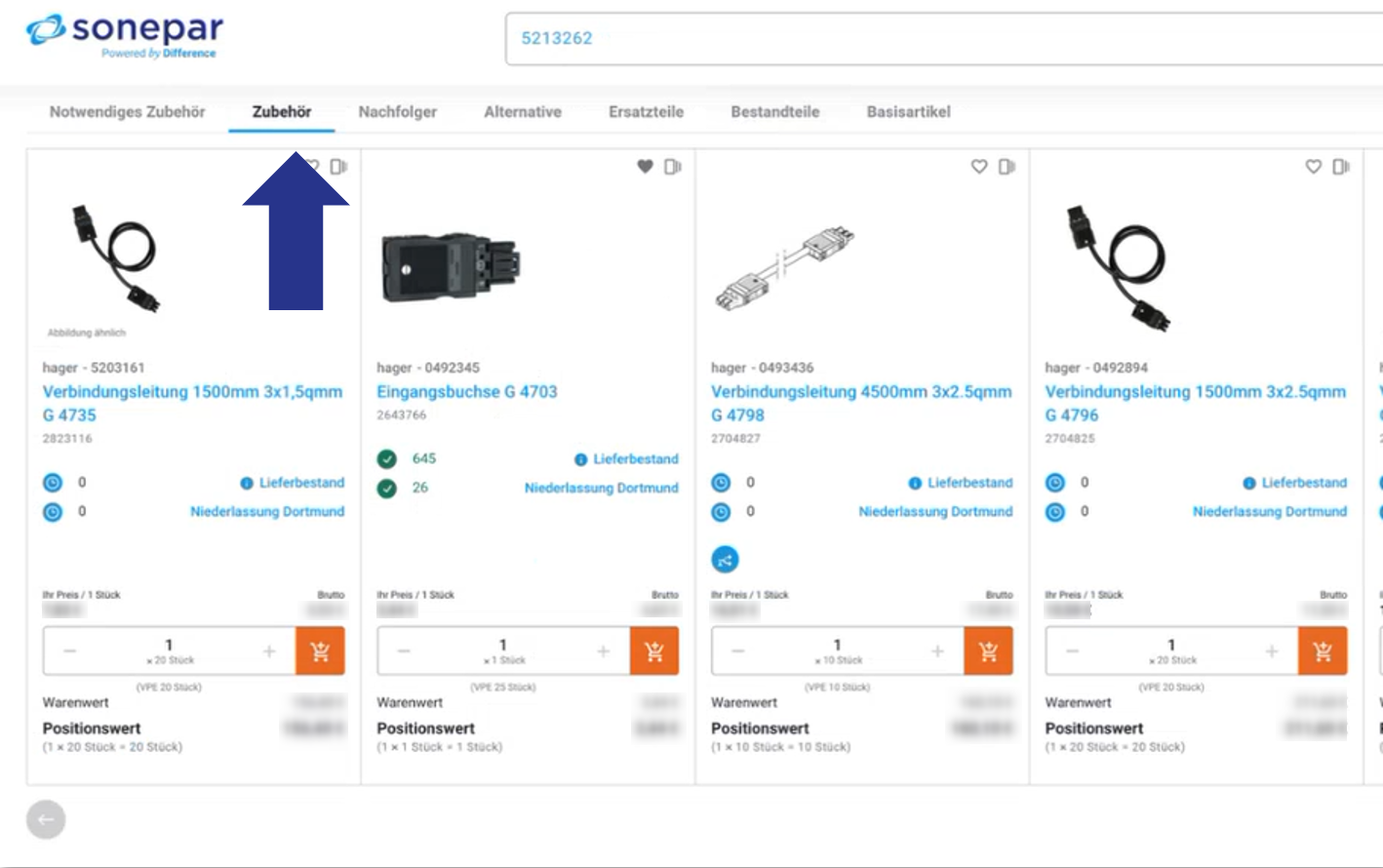
Task: Click clock icon beside Niederlassung Dortmund G 4796
Action: click(1055, 512)
